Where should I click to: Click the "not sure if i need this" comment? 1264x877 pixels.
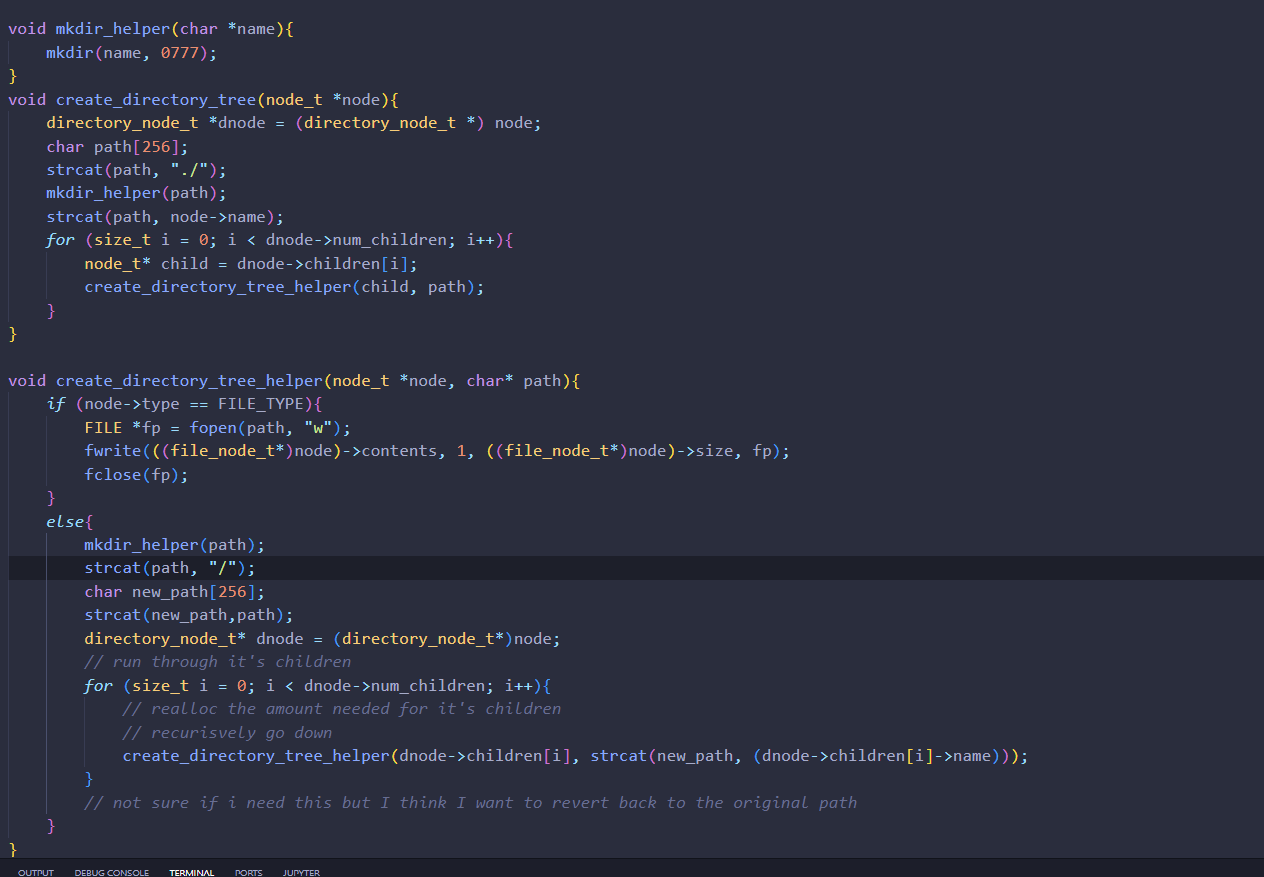point(470,802)
